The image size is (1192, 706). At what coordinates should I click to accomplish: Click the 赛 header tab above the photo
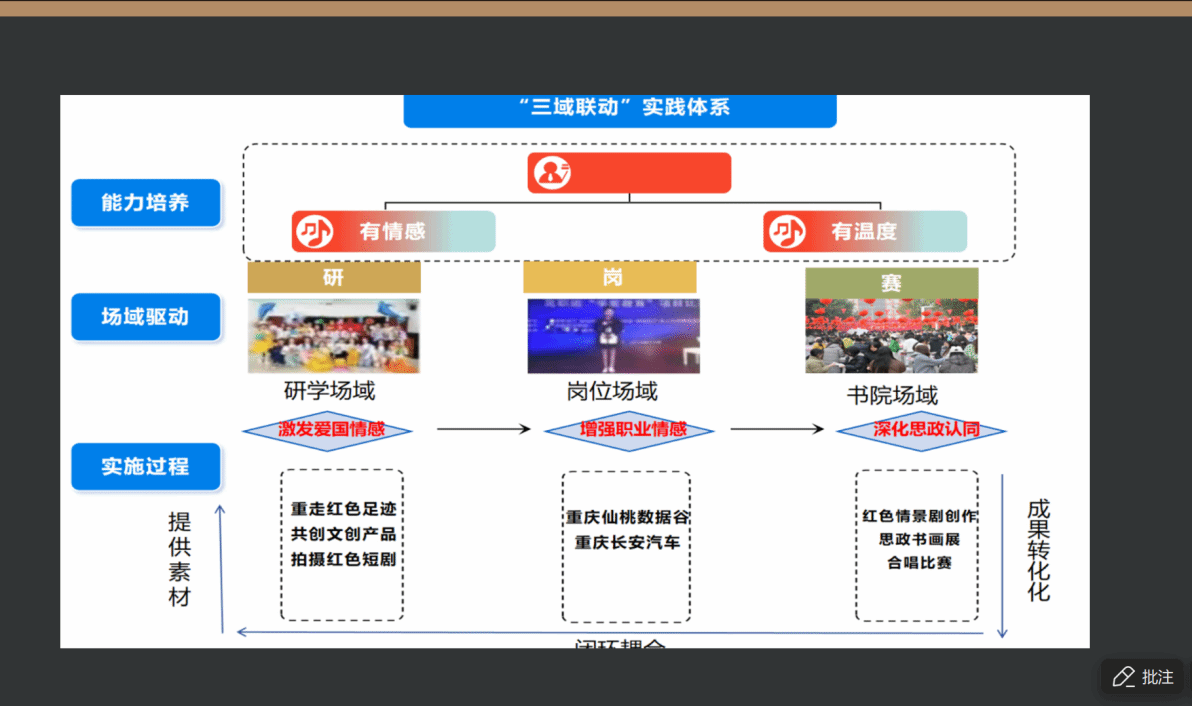[x=891, y=283]
